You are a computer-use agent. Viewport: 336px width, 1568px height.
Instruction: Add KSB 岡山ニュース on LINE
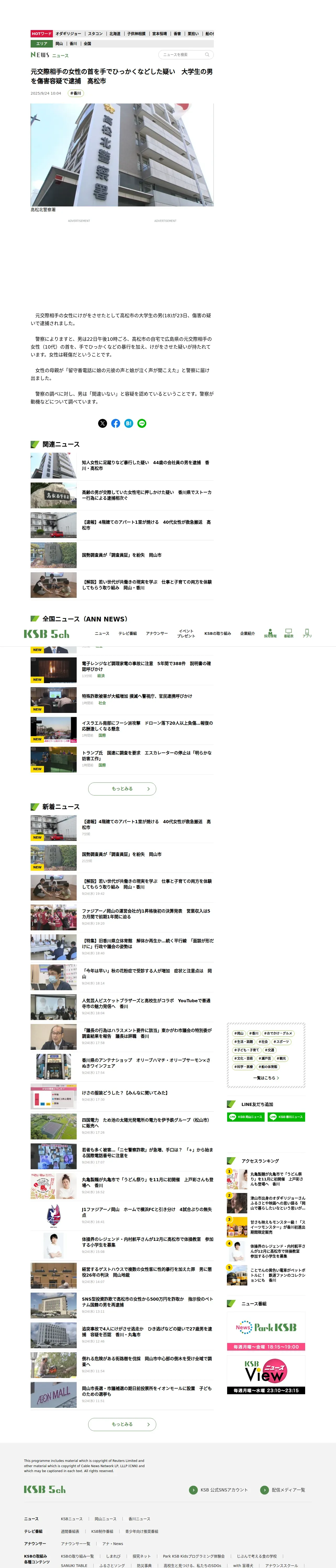pyautogui.click(x=246, y=1117)
